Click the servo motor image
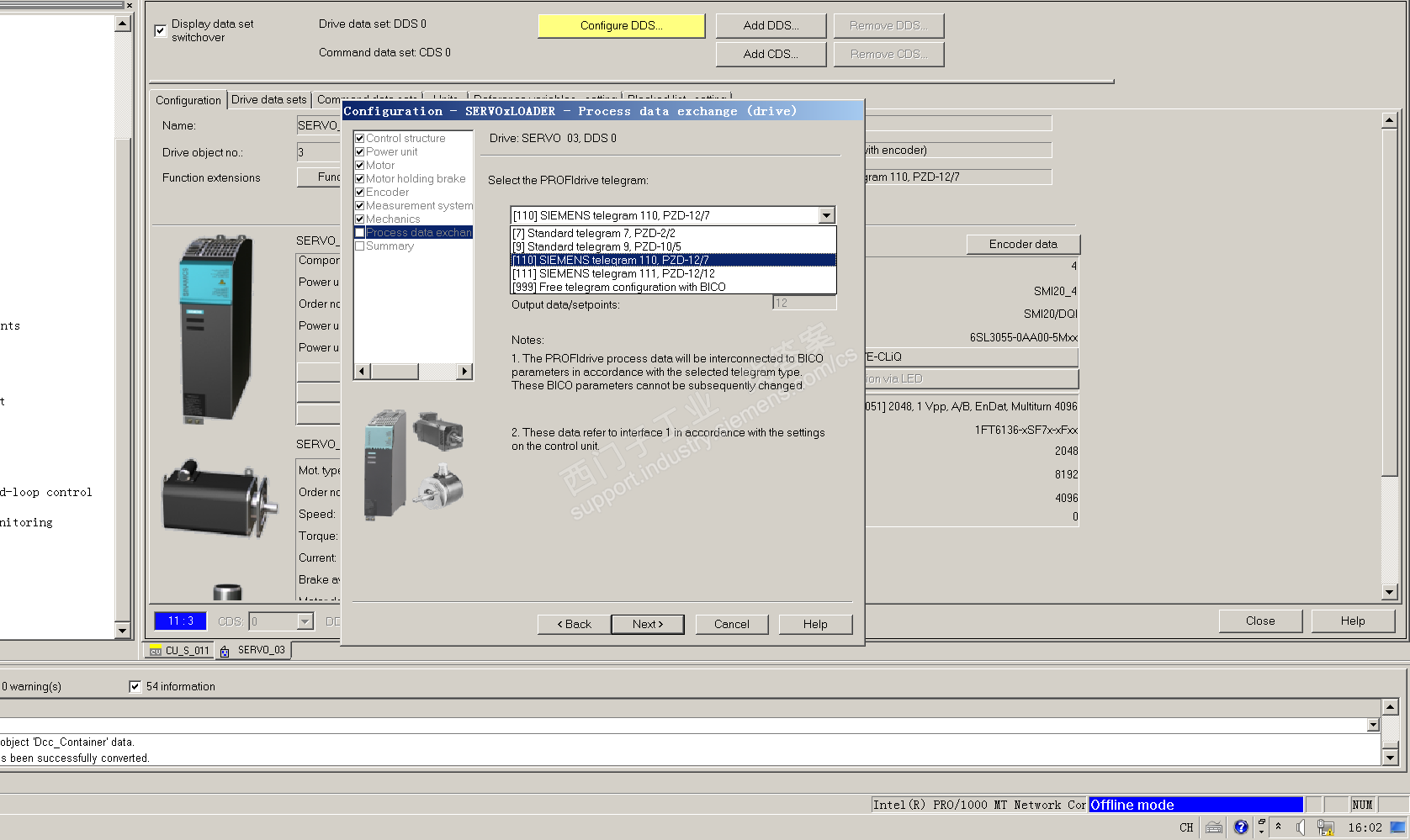1410x840 pixels. pos(220,498)
